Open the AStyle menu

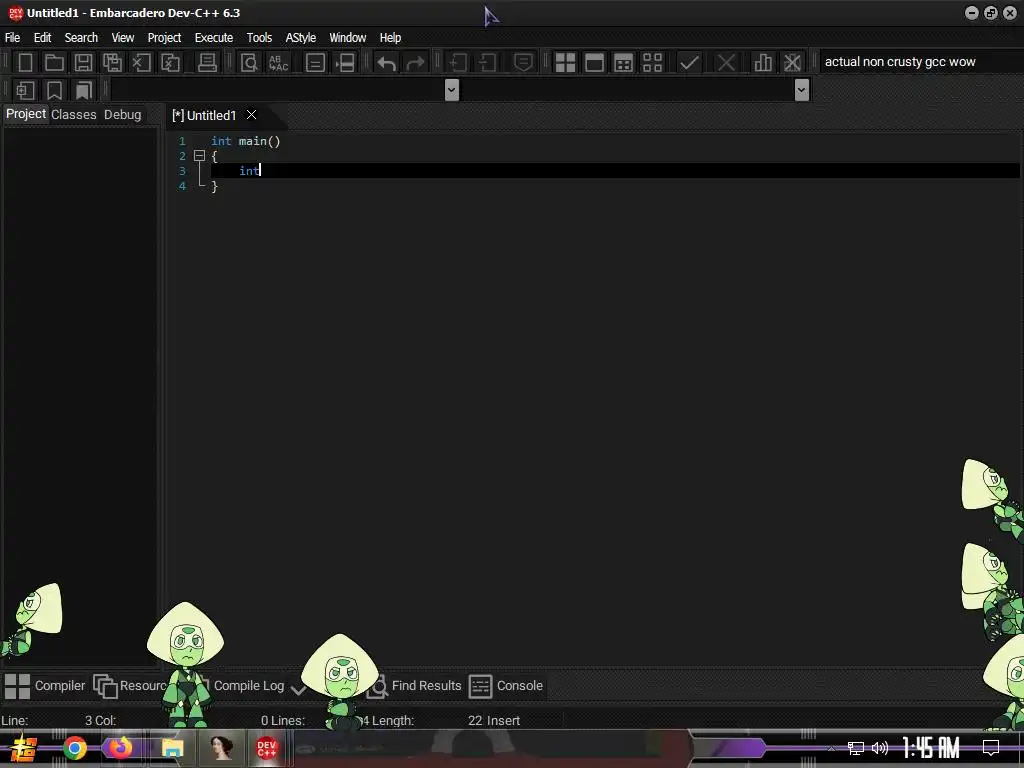300,38
